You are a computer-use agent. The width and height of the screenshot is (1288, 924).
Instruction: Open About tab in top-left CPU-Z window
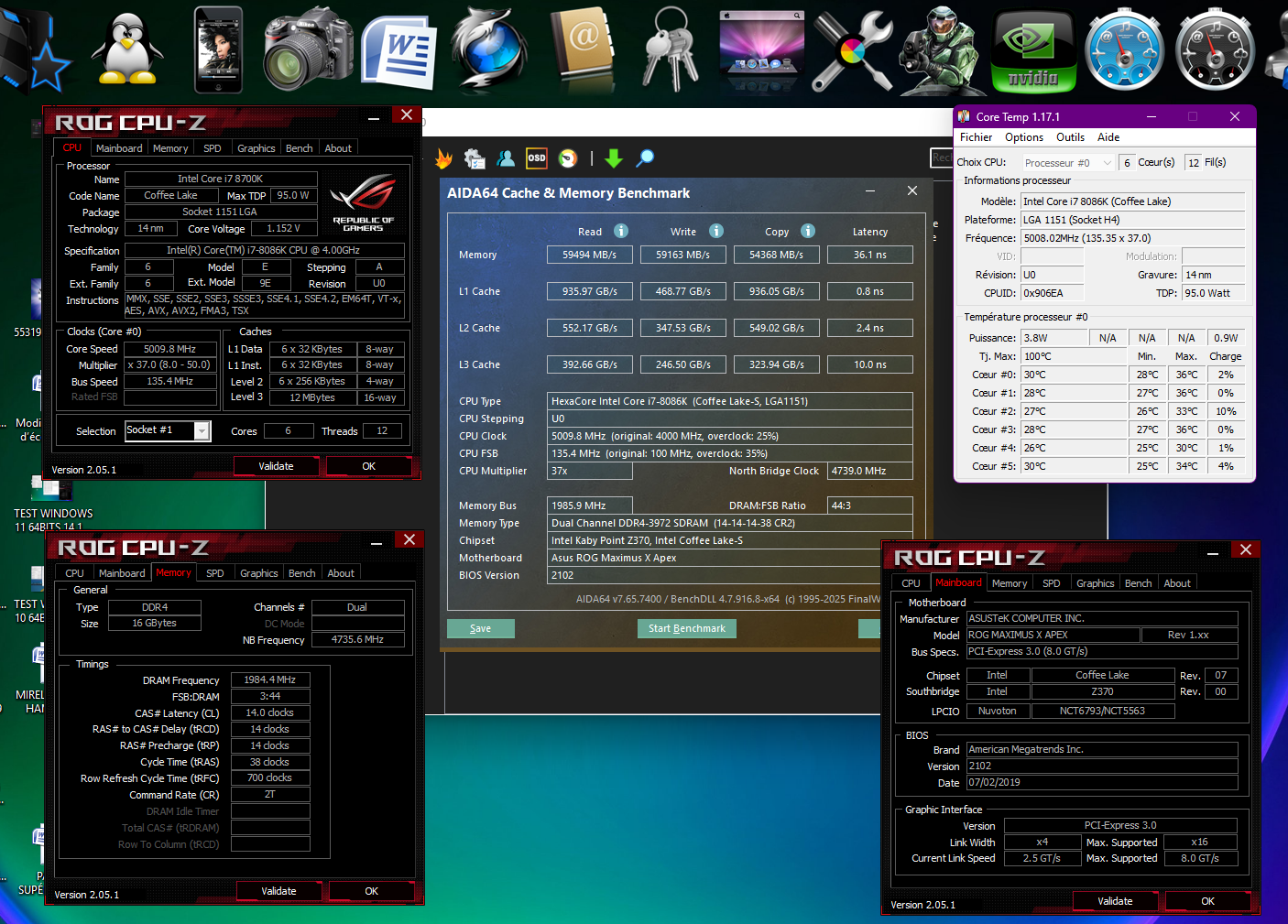pyautogui.click(x=338, y=148)
